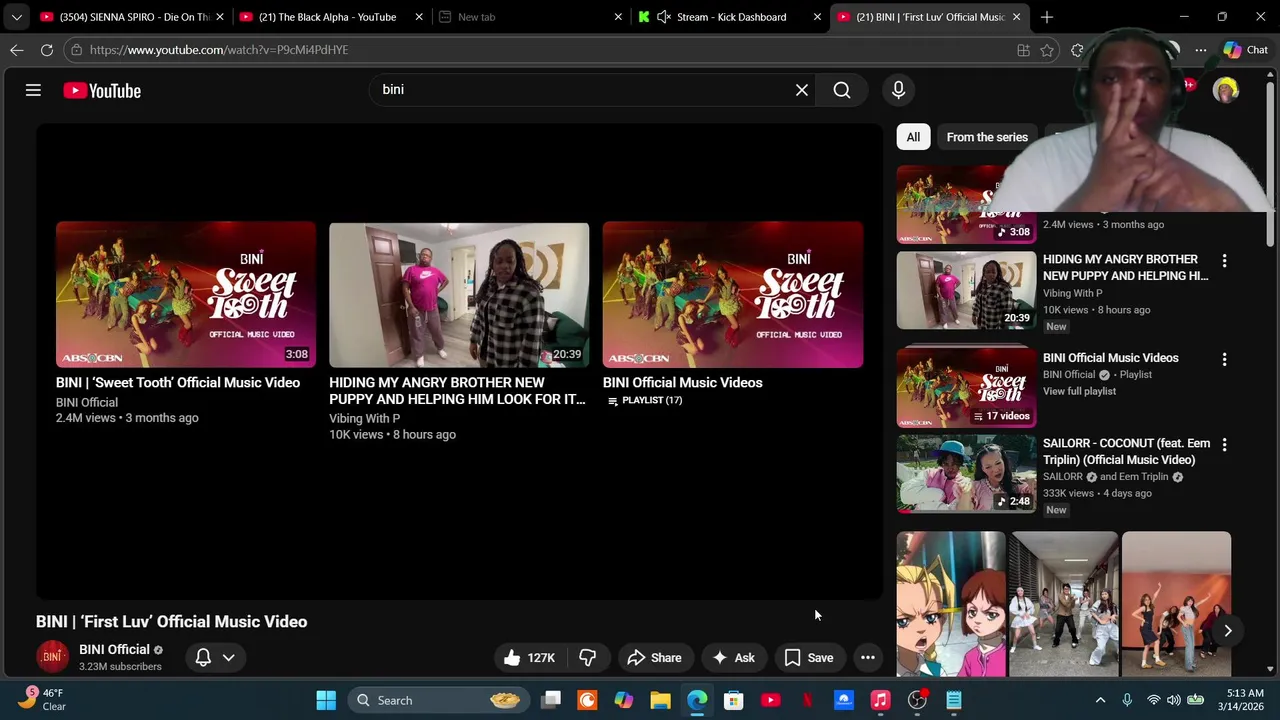Open SAILORR COCONUT sidebar thumbnail

tap(966, 473)
